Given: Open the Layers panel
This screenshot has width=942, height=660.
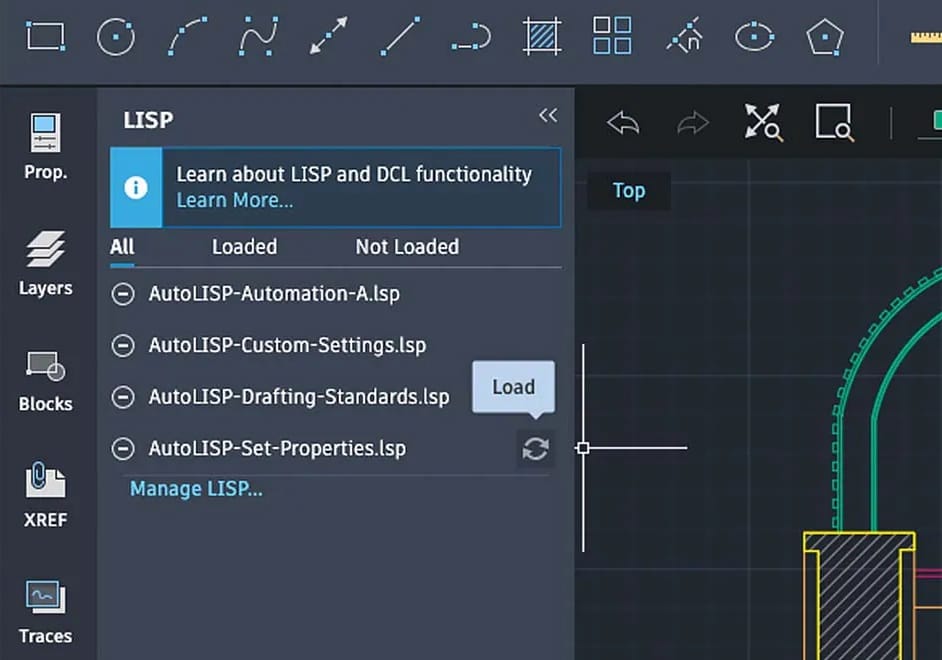Looking at the screenshot, I should point(46,262).
